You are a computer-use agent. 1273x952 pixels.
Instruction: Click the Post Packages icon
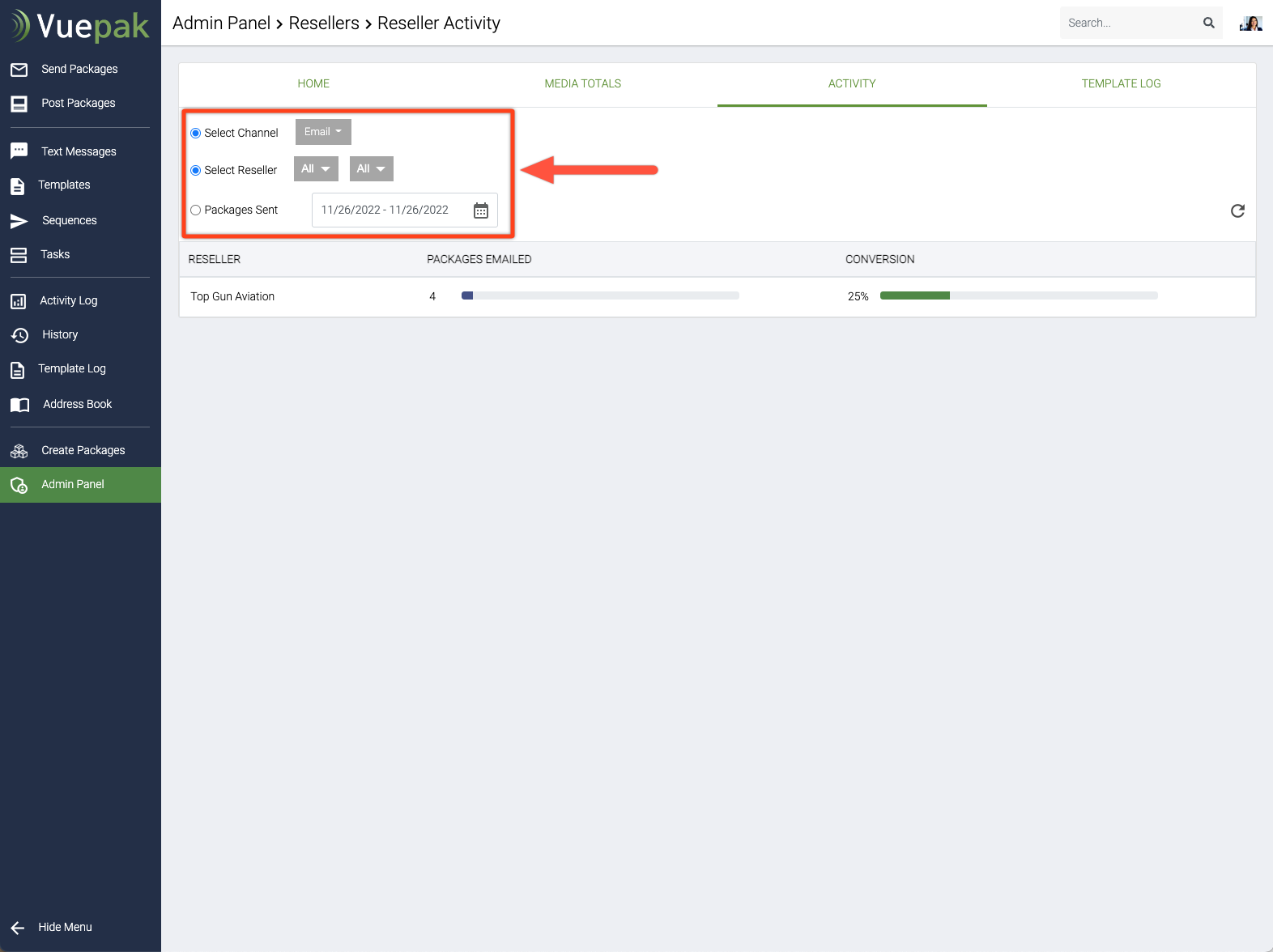pos(19,104)
